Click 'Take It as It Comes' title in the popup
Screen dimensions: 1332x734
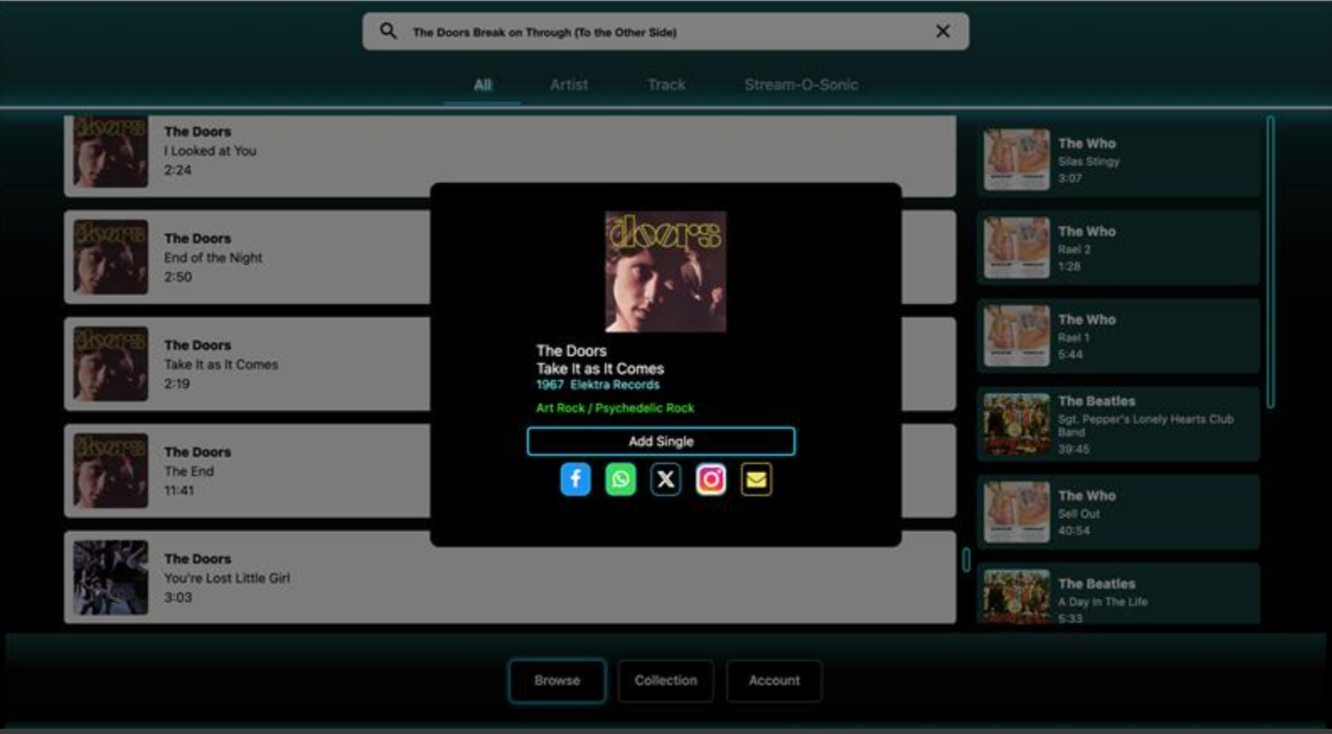pos(600,368)
